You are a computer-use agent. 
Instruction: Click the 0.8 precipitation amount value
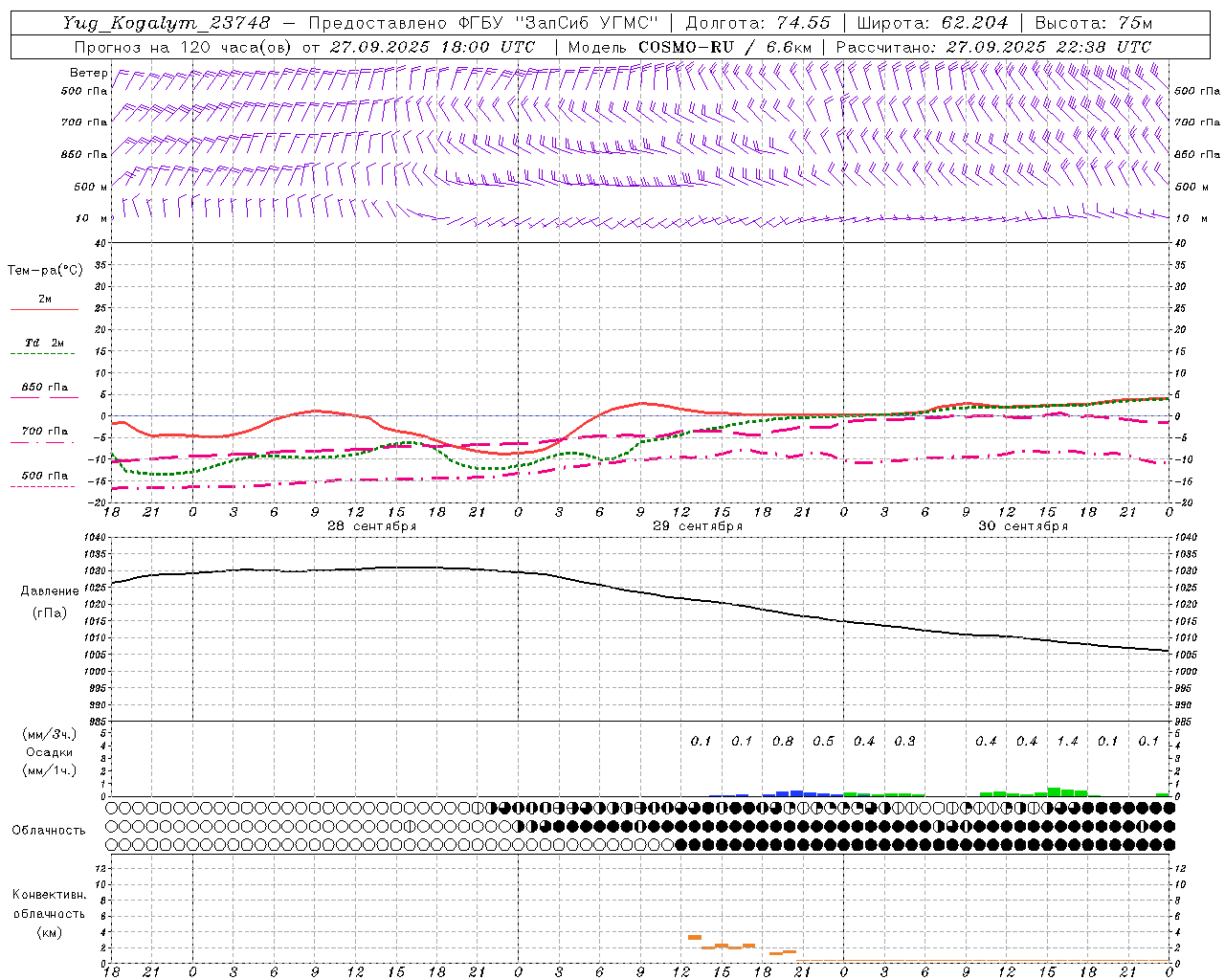point(782,742)
